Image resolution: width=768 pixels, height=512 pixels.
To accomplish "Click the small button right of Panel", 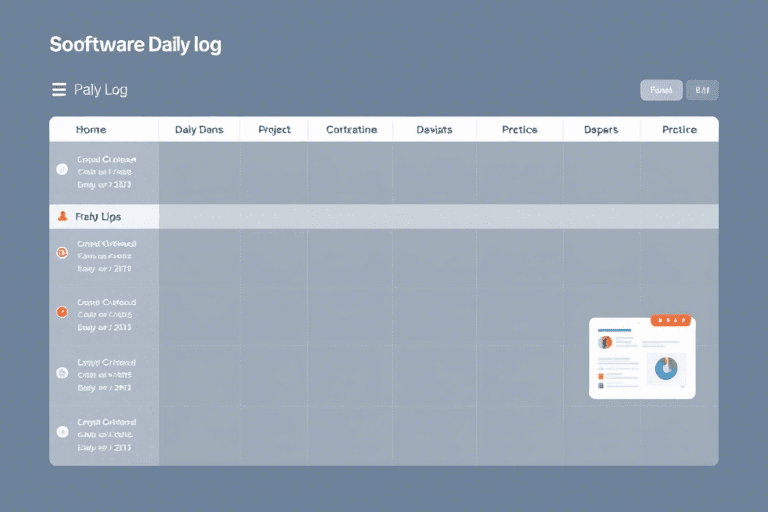I will tap(702, 90).
